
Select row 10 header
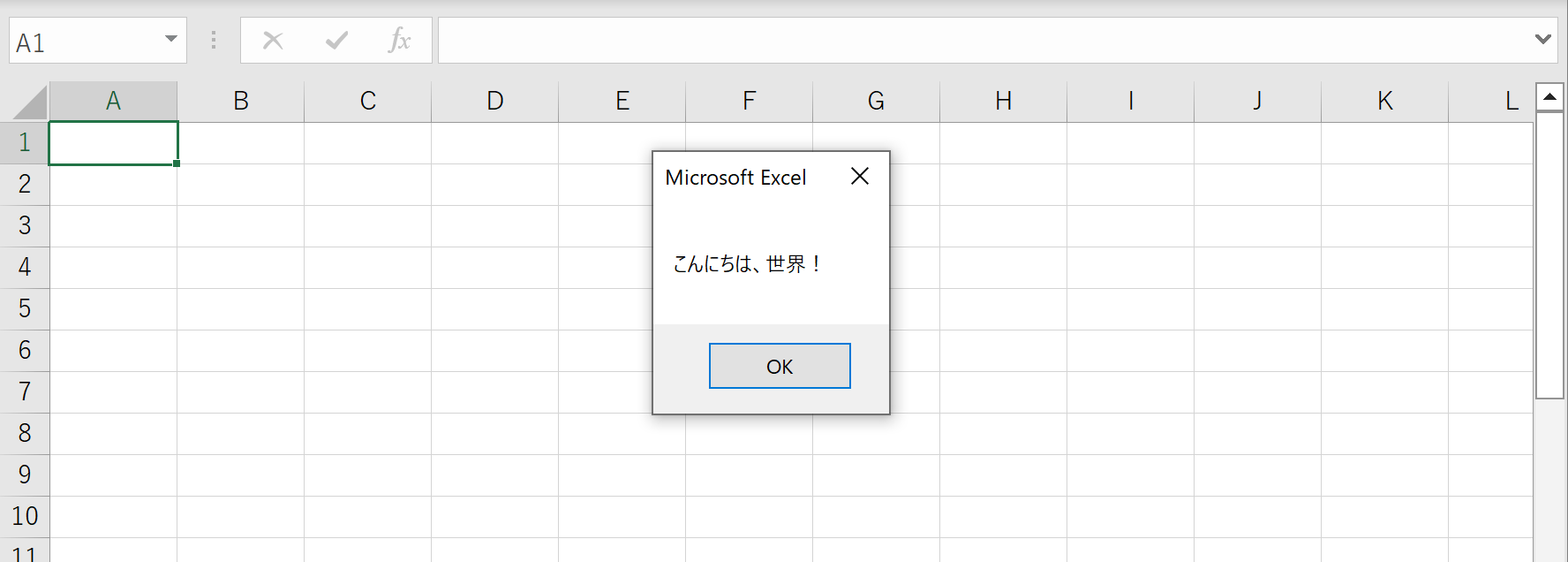25,516
